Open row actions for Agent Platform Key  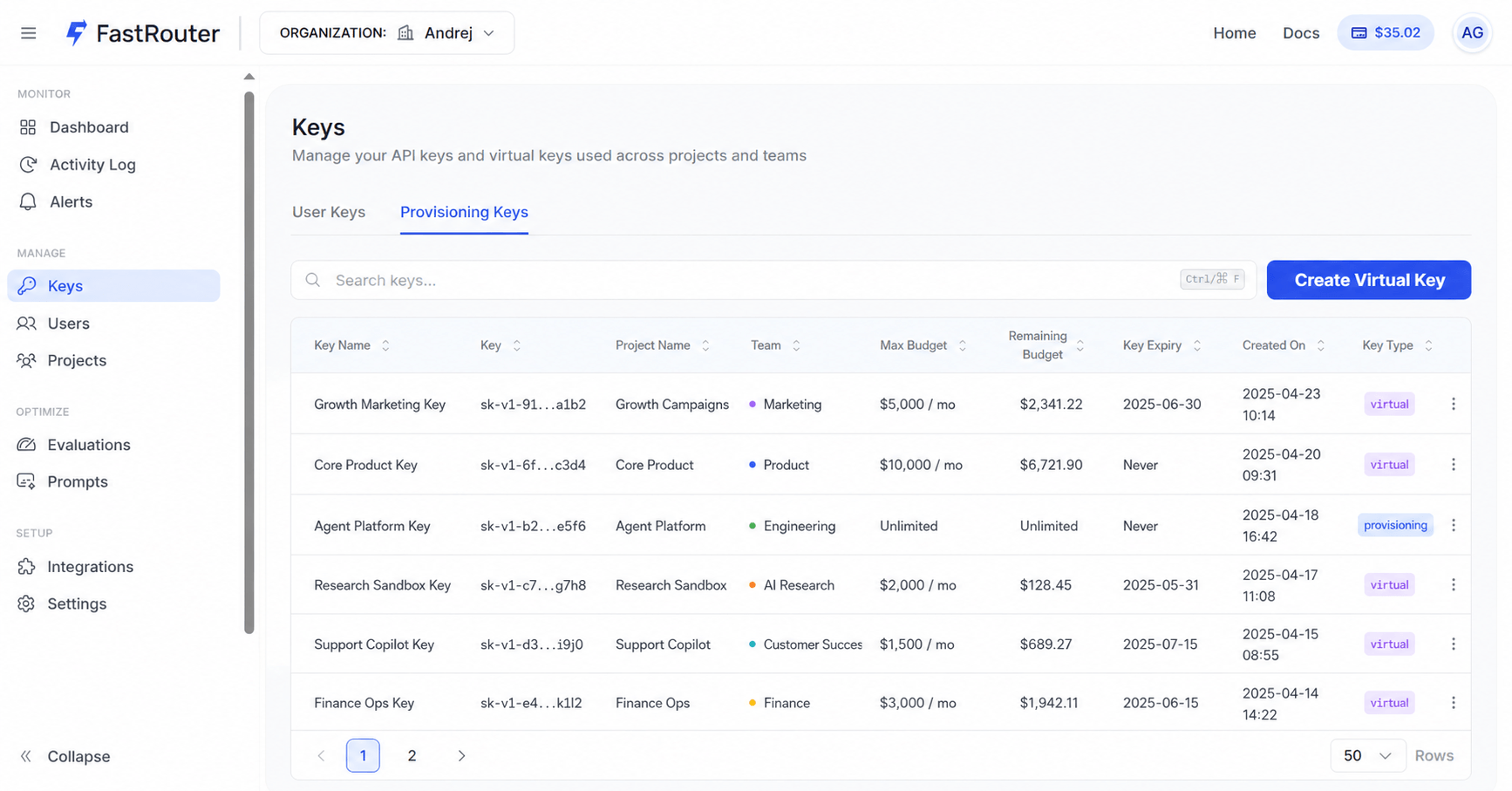click(x=1453, y=525)
